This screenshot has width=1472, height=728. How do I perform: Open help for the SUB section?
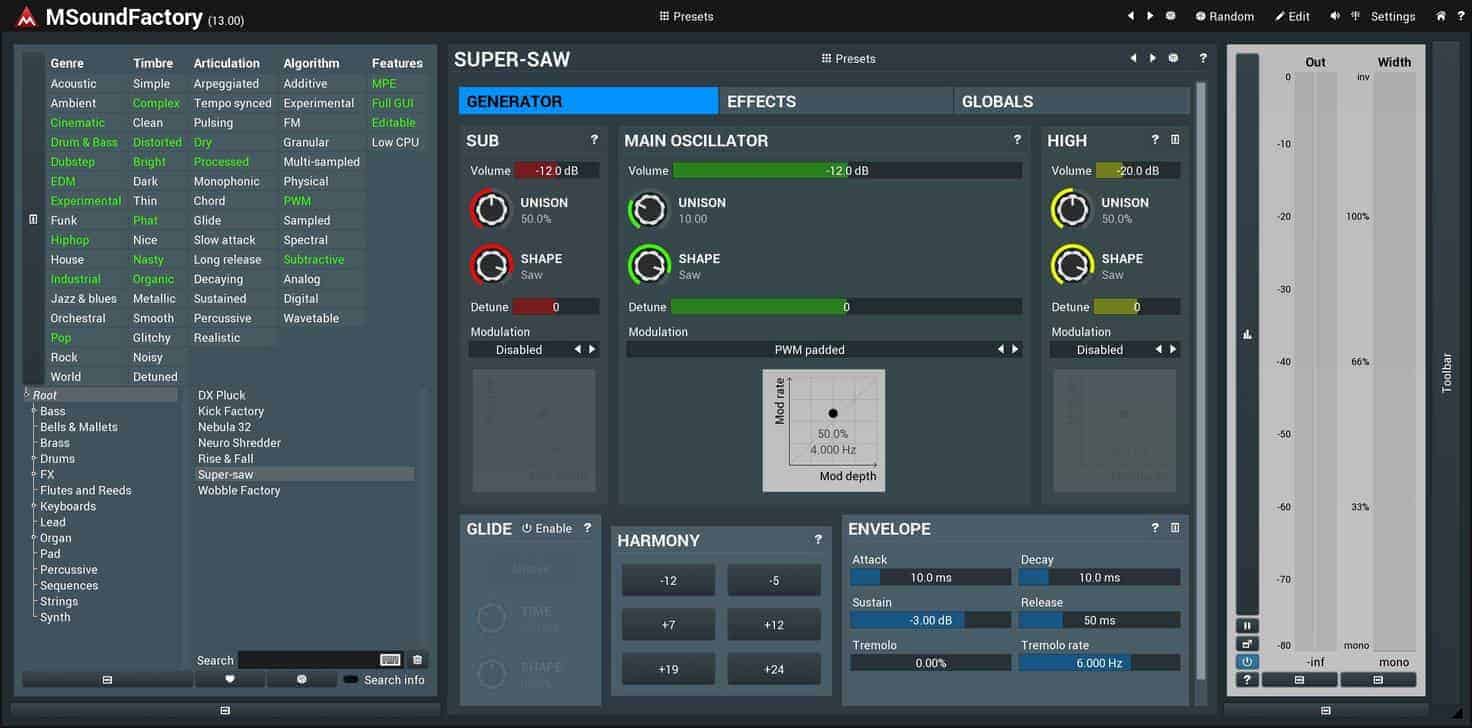pos(594,140)
